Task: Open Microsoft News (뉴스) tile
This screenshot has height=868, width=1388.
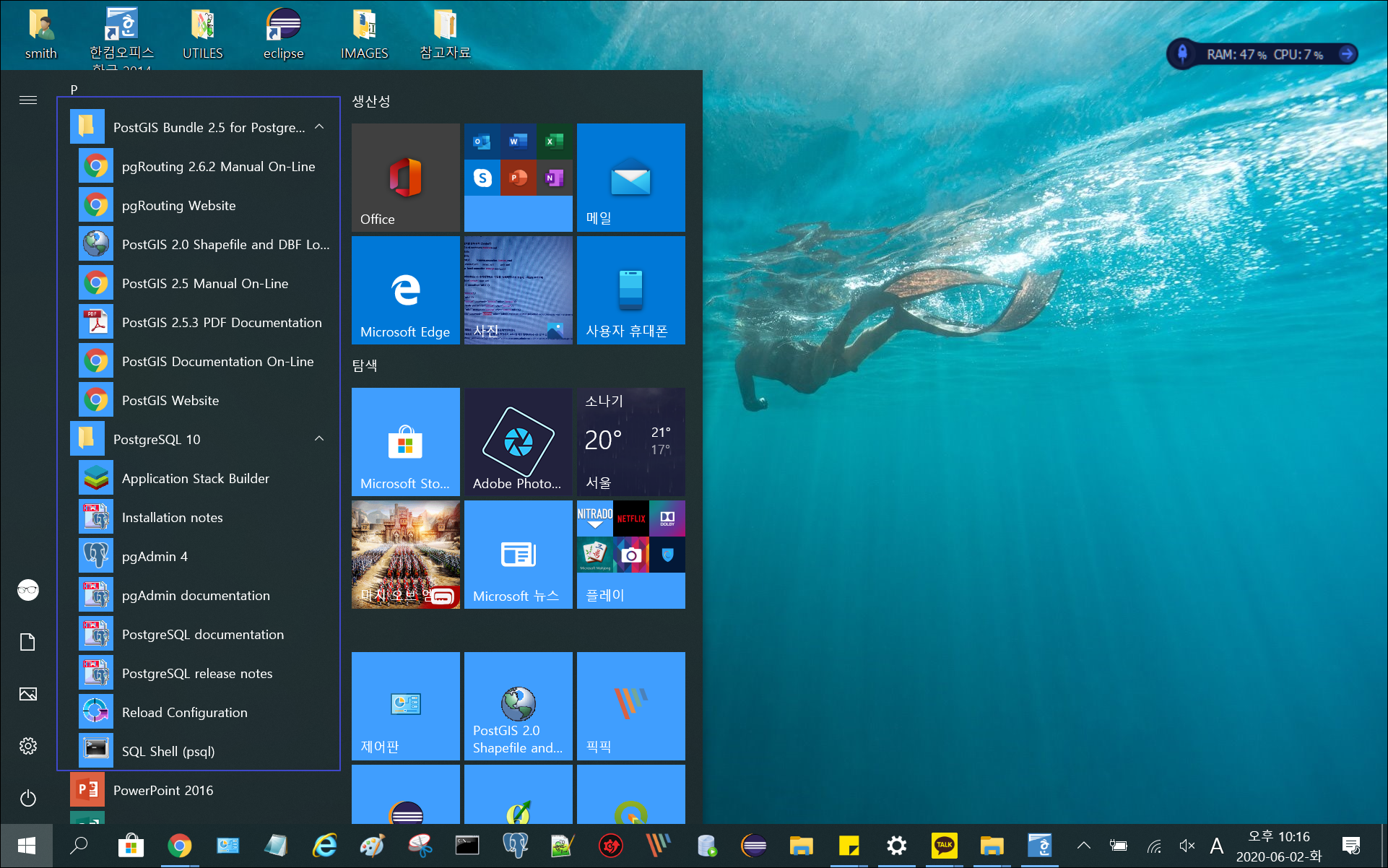Action: click(x=519, y=555)
